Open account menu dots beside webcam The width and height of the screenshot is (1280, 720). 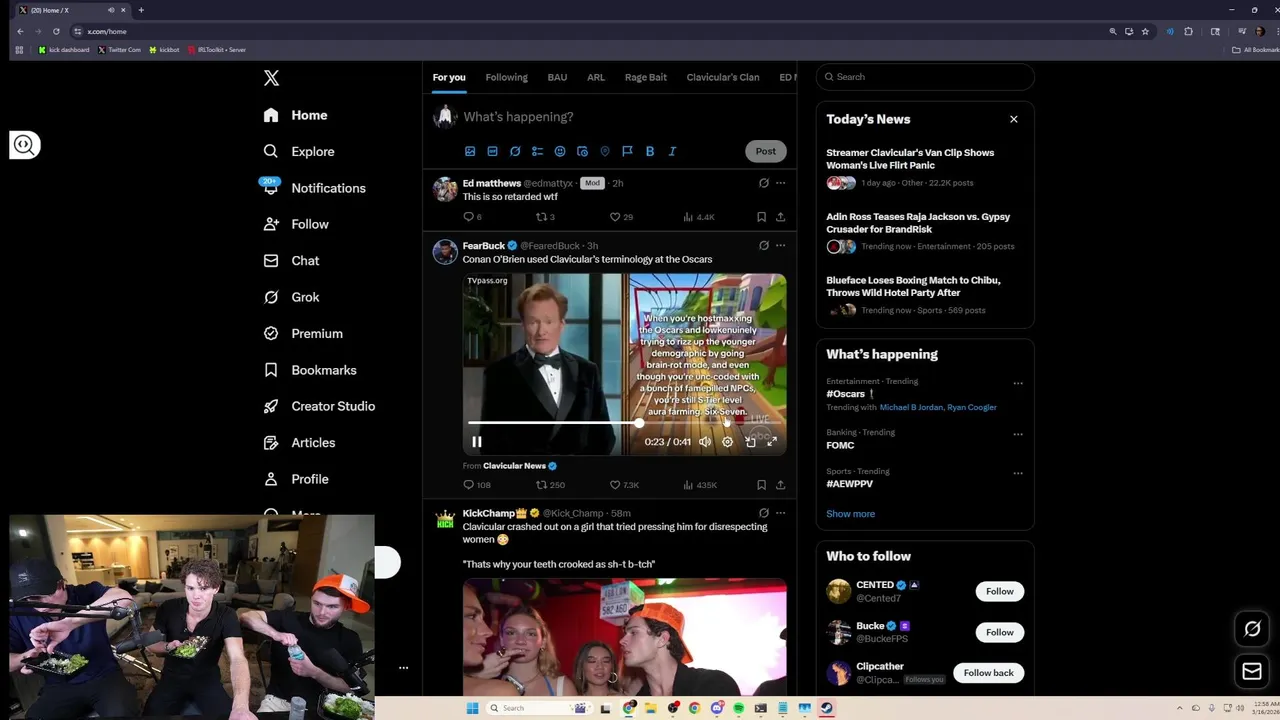click(x=403, y=667)
